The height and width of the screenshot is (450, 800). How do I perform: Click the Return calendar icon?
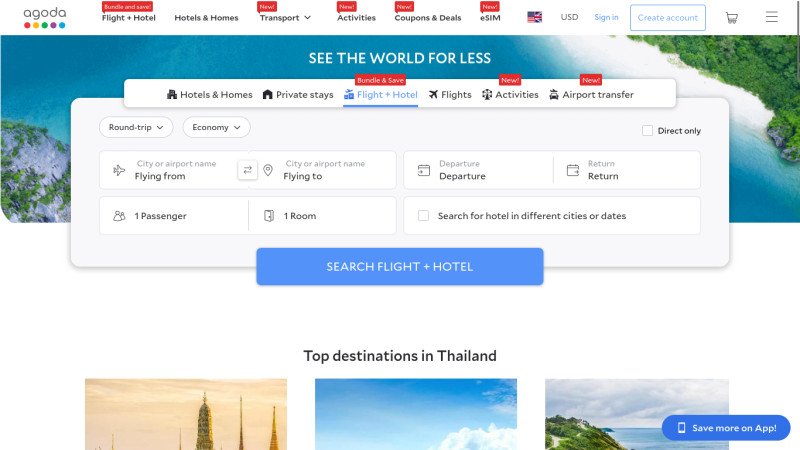click(573, 170)
